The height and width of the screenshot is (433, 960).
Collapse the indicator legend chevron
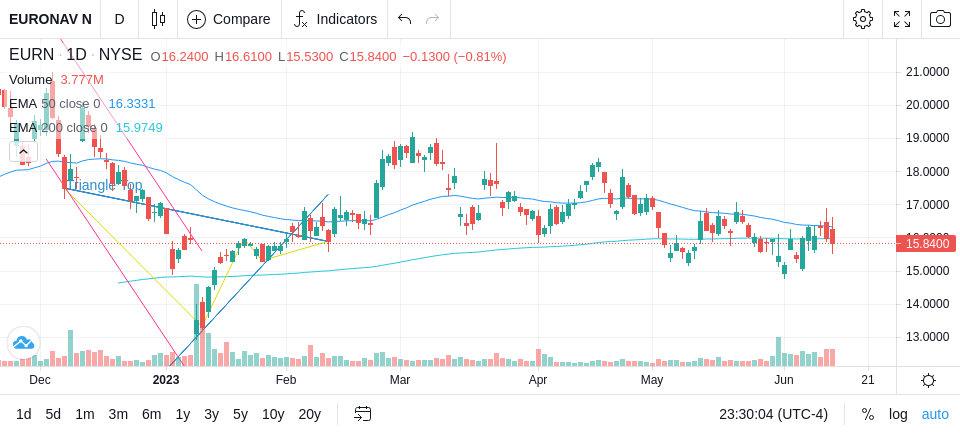tap(23, 151)
